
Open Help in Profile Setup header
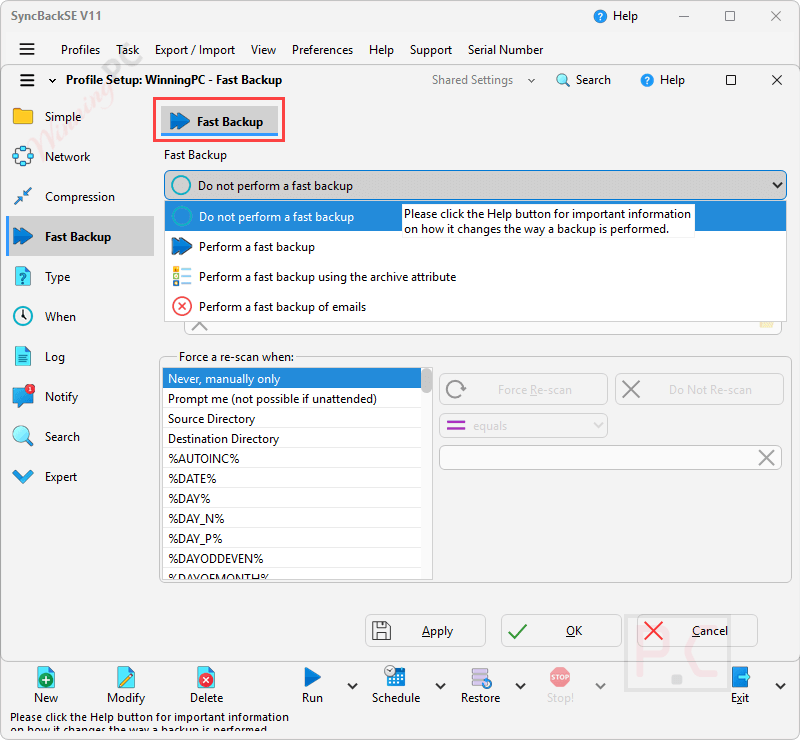(662, 80)
